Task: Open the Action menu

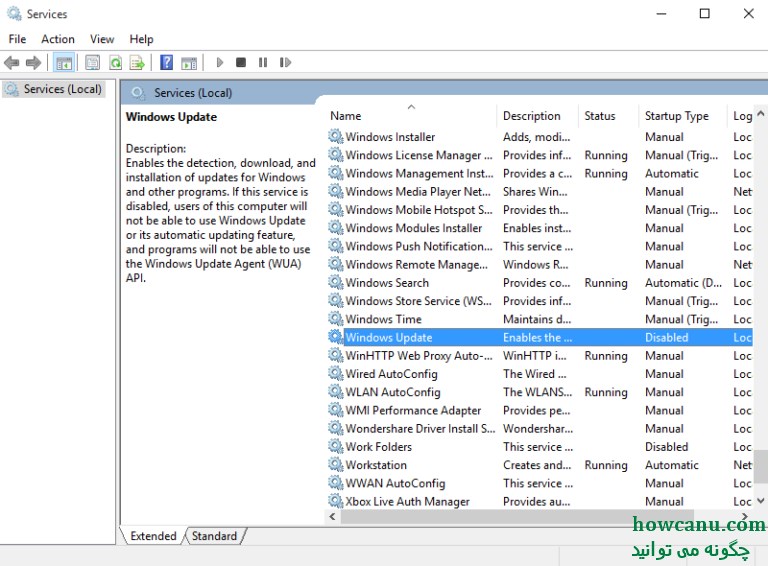Action: pos(58,39)
